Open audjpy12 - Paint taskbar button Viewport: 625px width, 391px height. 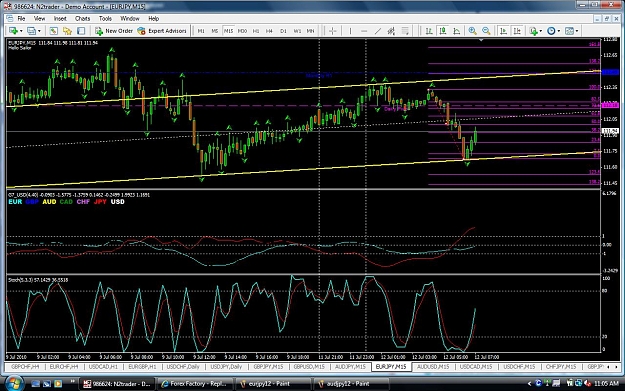pyautogui.click(x=351, y=384)
